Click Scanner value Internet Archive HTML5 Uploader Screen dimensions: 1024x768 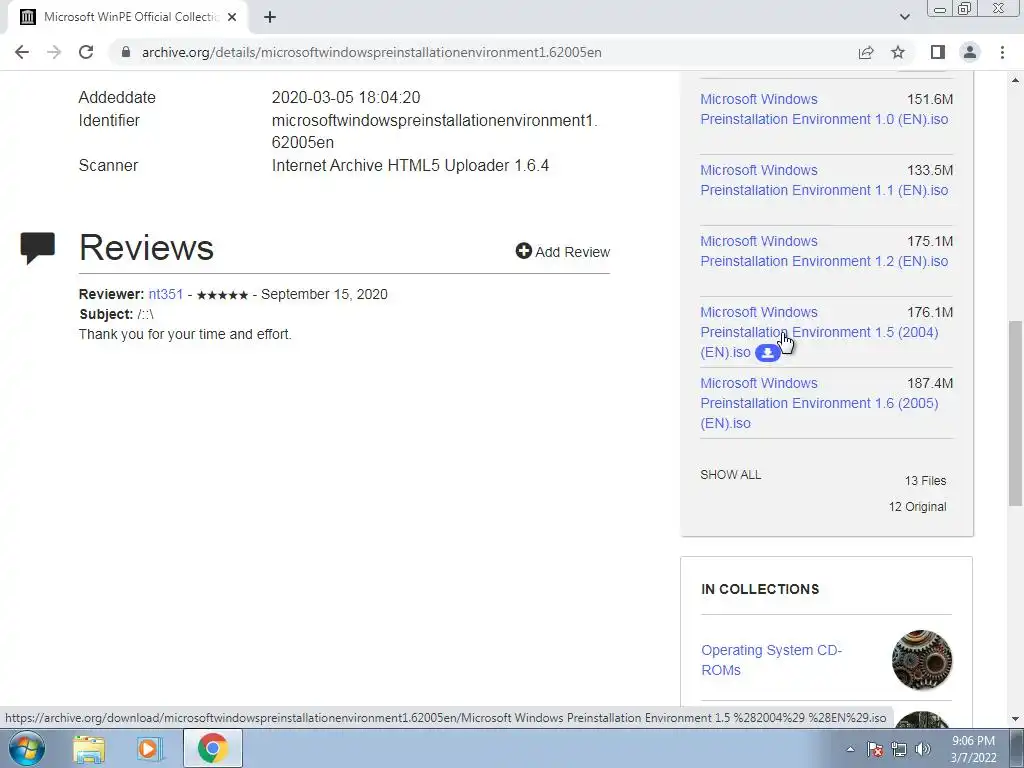click(410, 165)
